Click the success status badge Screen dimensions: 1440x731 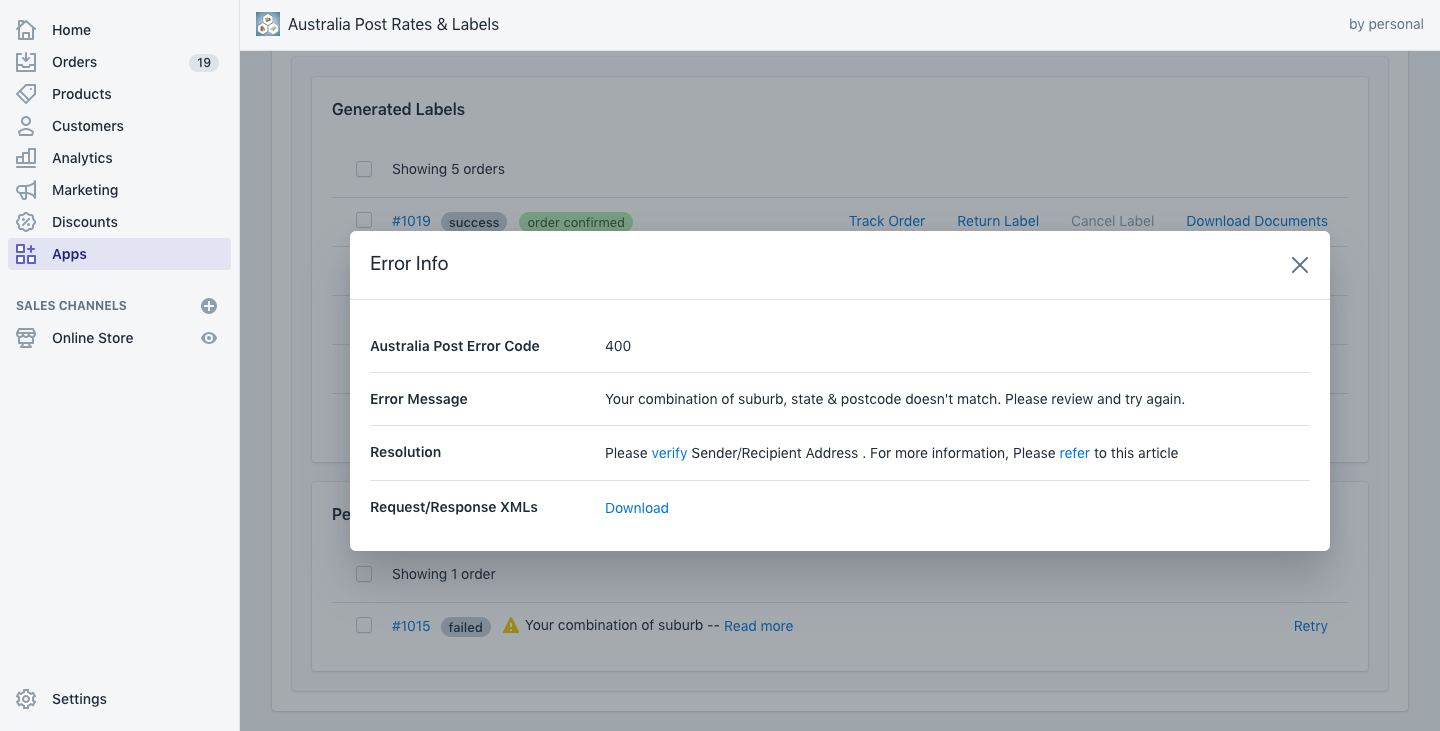(x=474, y=222)
